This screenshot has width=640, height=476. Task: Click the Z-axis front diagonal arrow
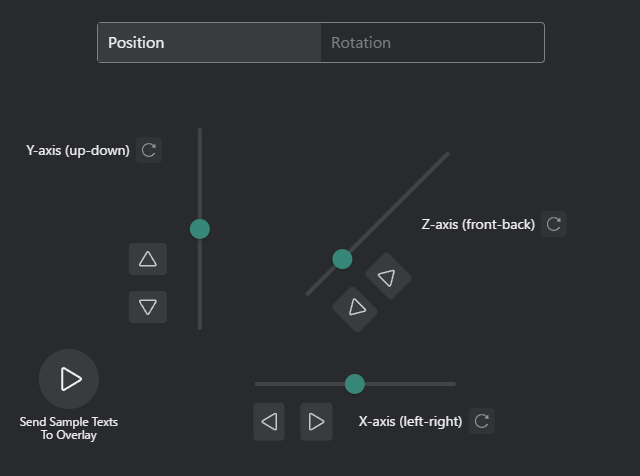click(x=355, y=308)
